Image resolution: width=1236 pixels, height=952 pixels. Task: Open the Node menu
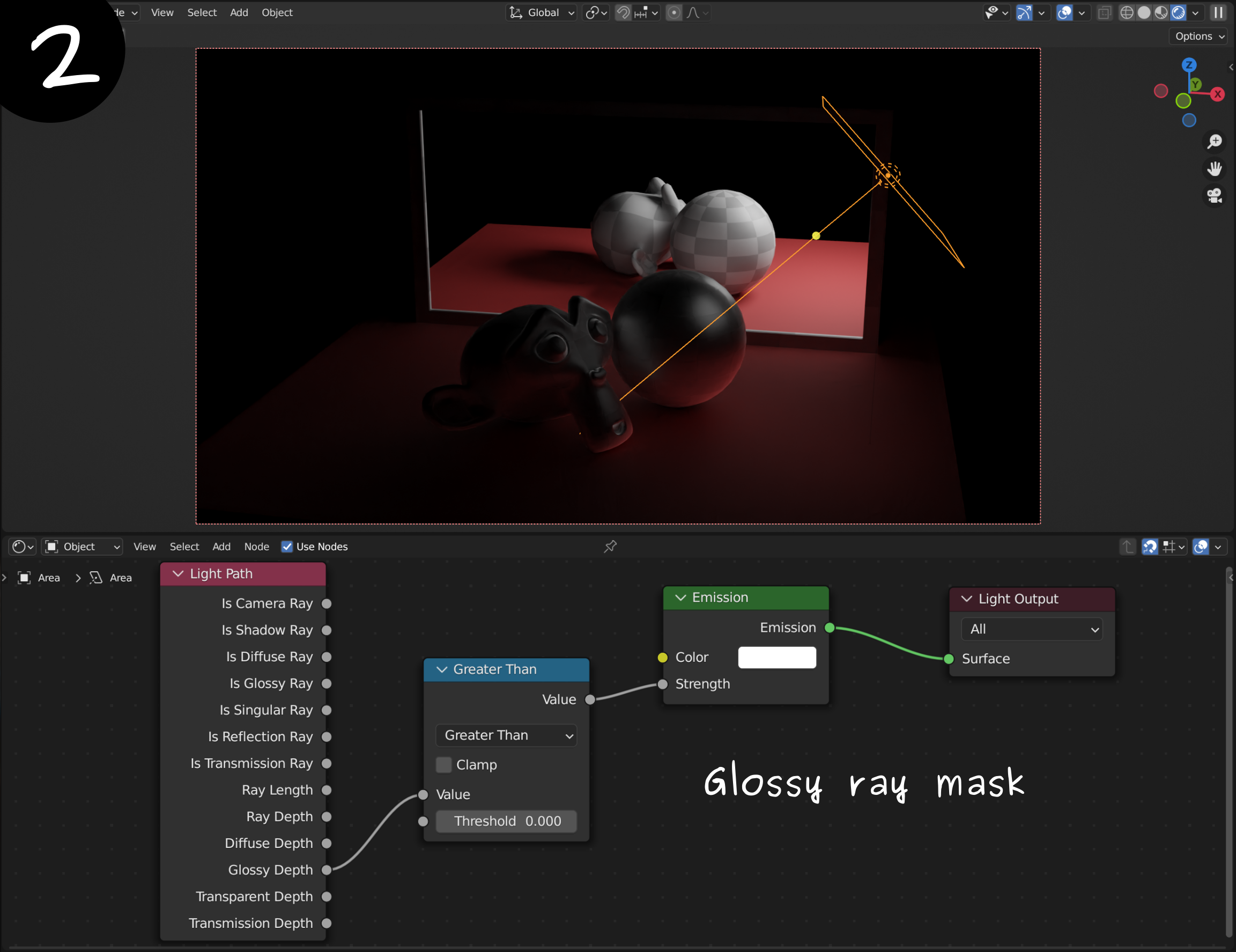pyautogui.click(x=256, y=546)
